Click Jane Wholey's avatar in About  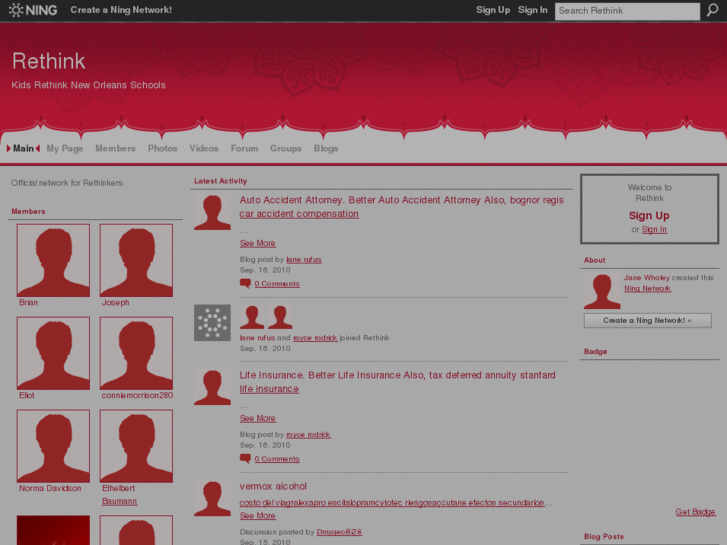coord(602,291)
